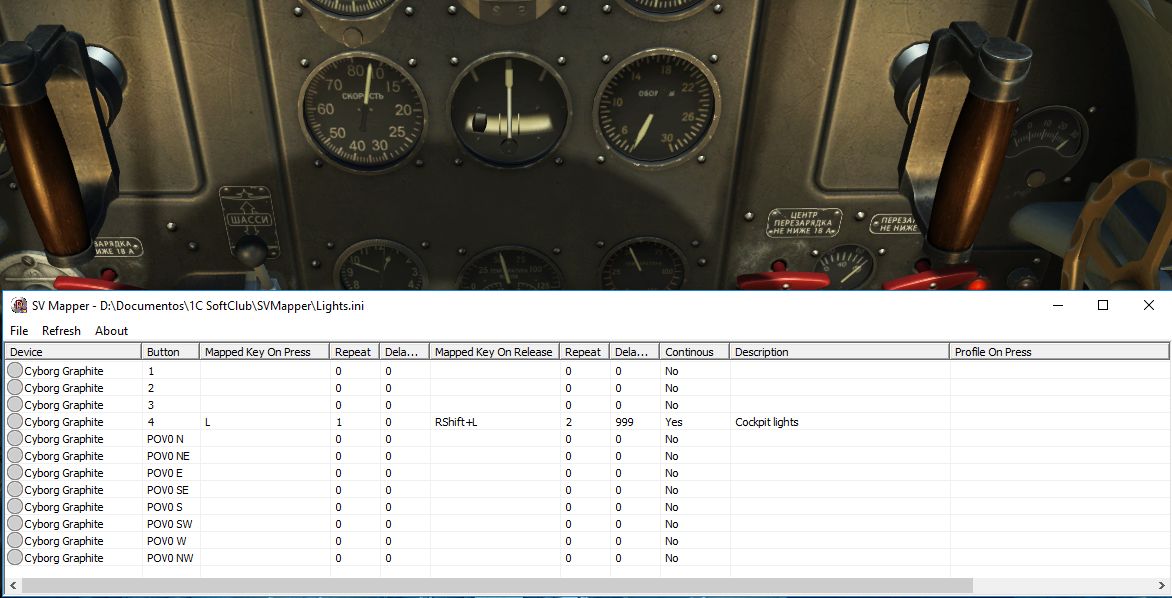
Task: Click the horizontal scrollbar thumb
Action: (x=497, y=585)
